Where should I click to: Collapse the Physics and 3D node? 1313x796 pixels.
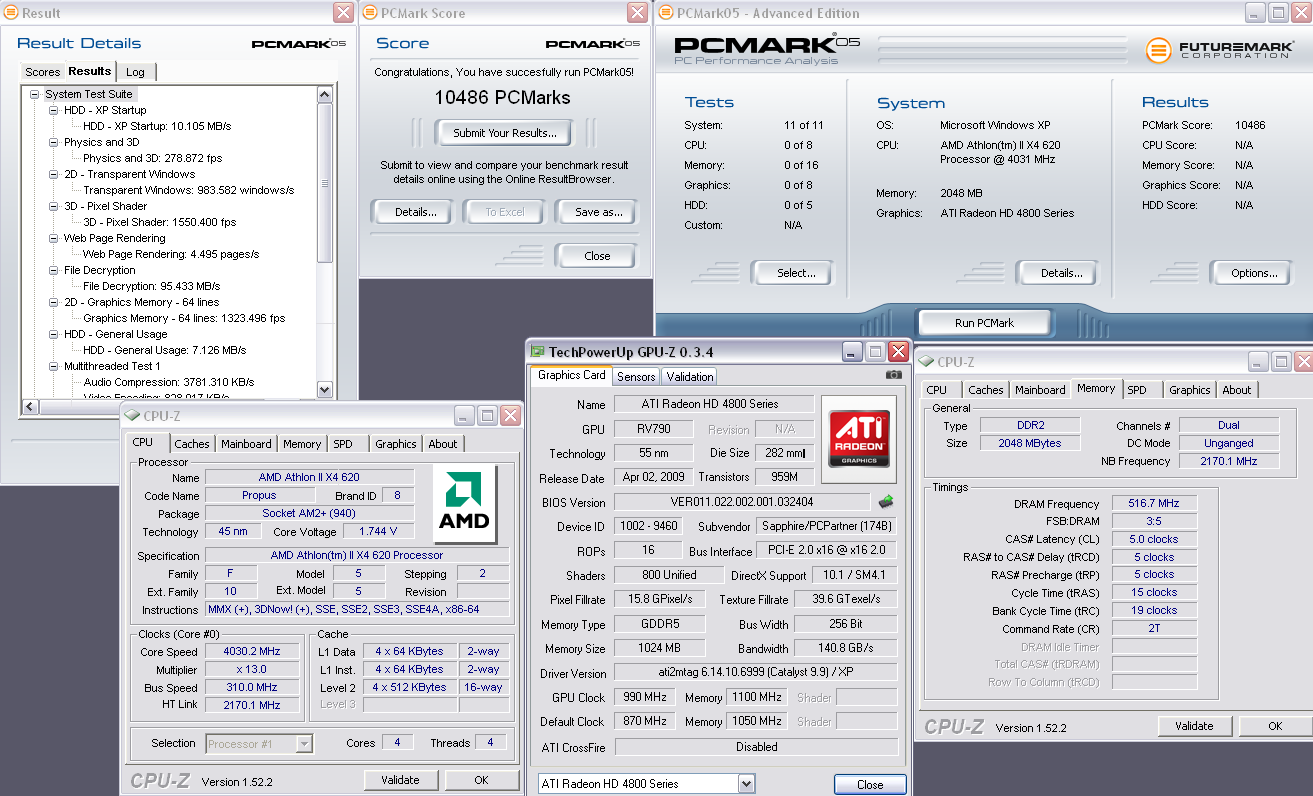54,142
